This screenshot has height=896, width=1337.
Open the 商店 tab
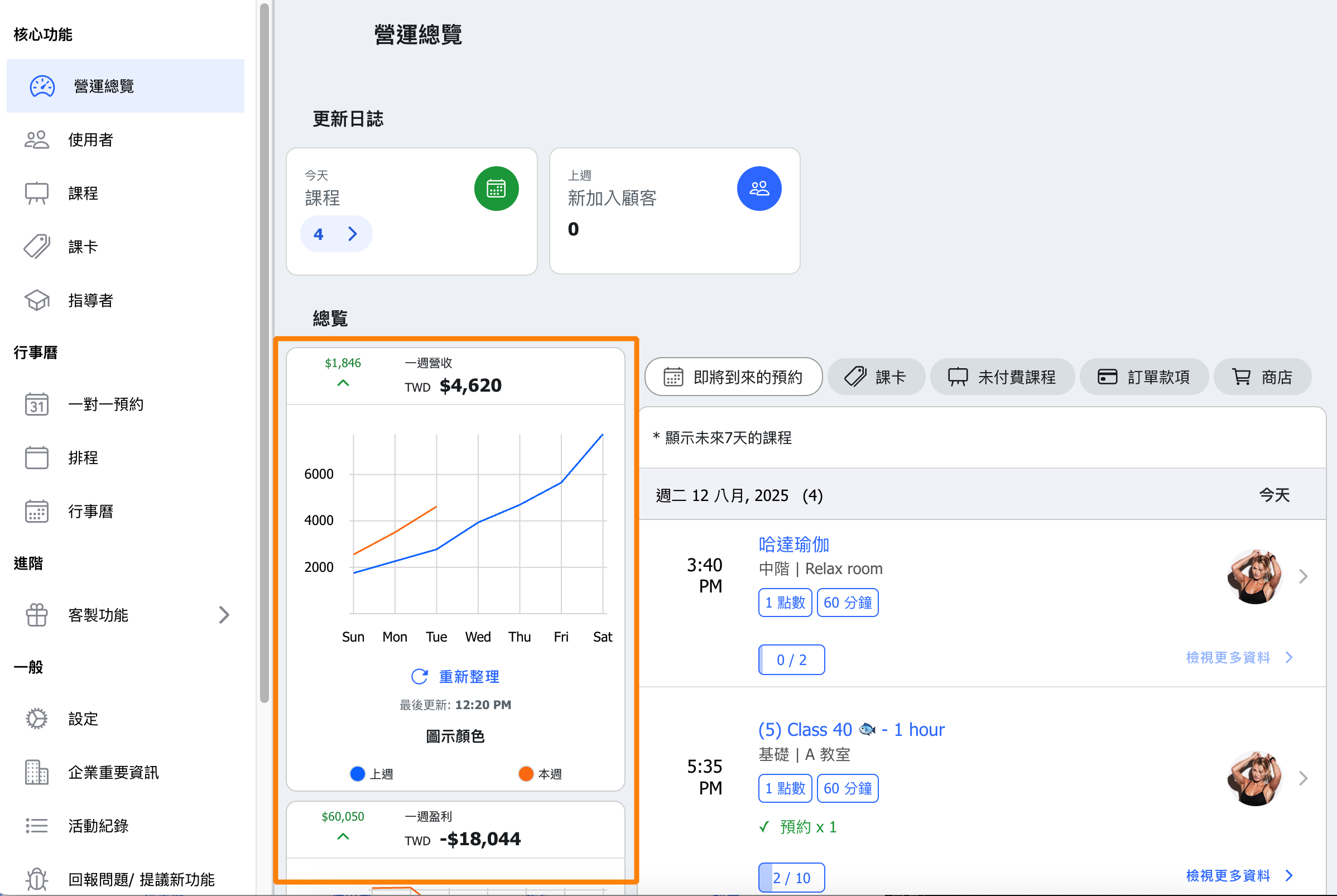click(x=1262, y=377)
